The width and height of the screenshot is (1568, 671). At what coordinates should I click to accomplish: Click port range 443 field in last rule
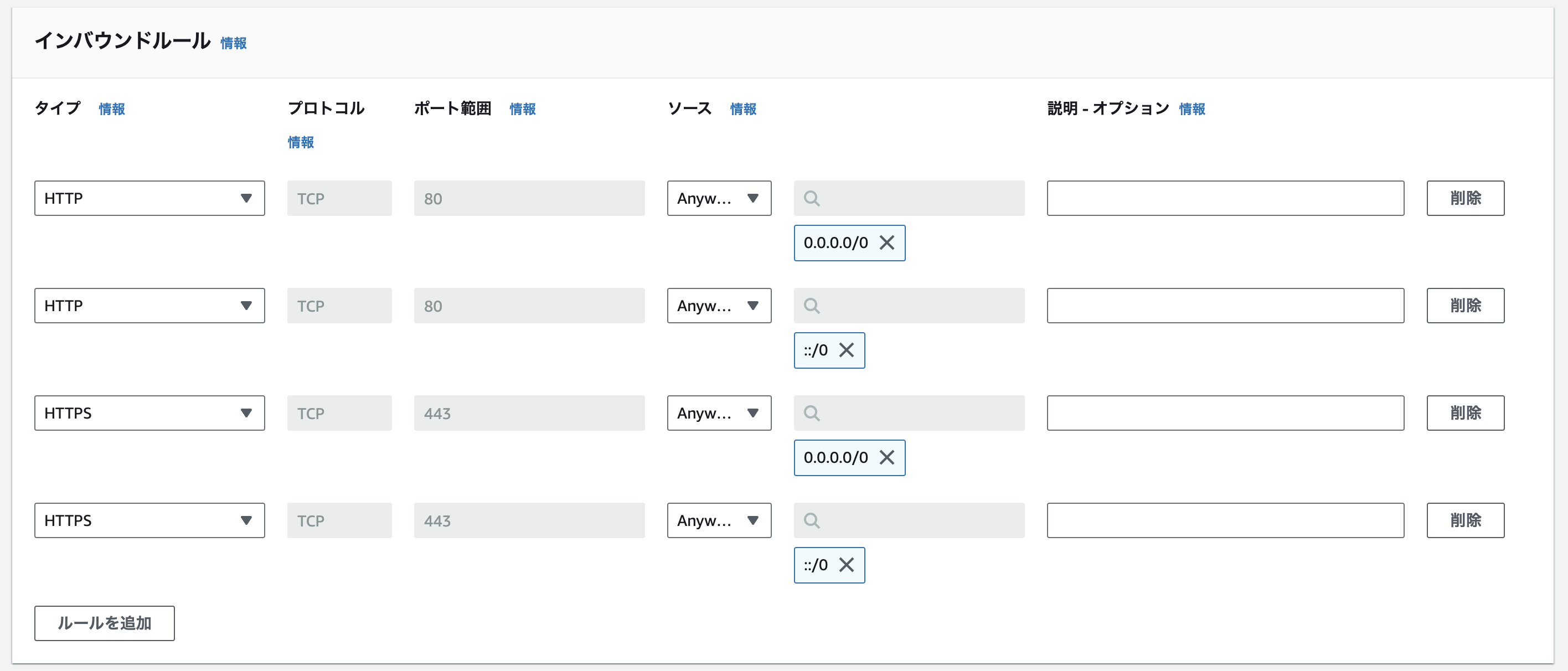click(529, 520)
